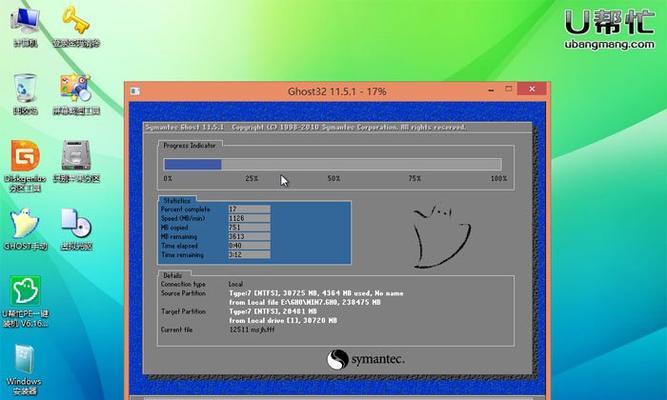Click the Target Partition 20481 MB line
Screen dimensions: 667x400
[273, 311]
